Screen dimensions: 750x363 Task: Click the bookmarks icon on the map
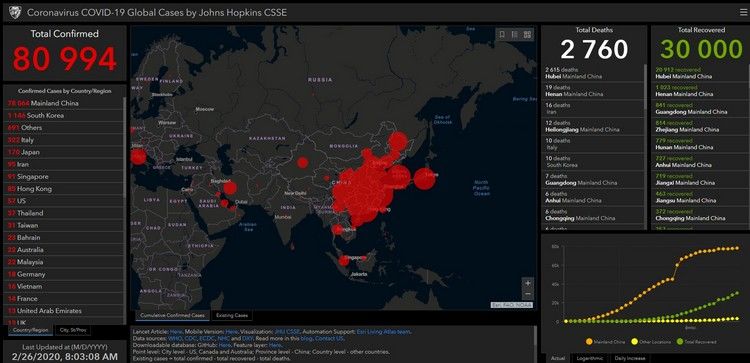click(x=502, y=34)
